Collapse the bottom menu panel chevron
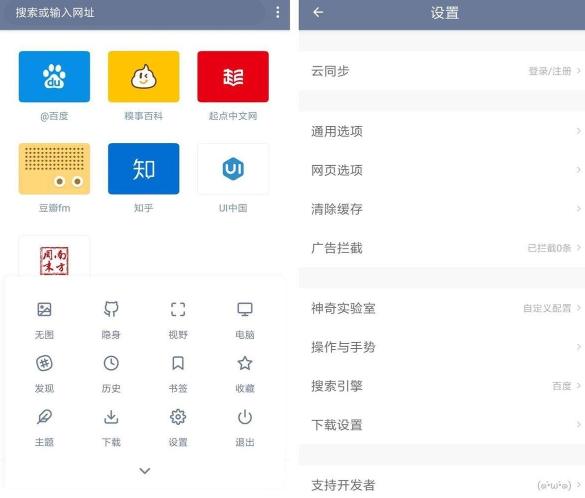 pyautogui.click(x=145, y=471)
